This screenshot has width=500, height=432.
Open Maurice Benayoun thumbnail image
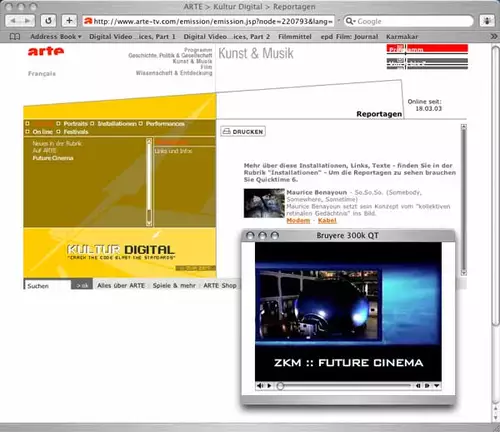264,203
